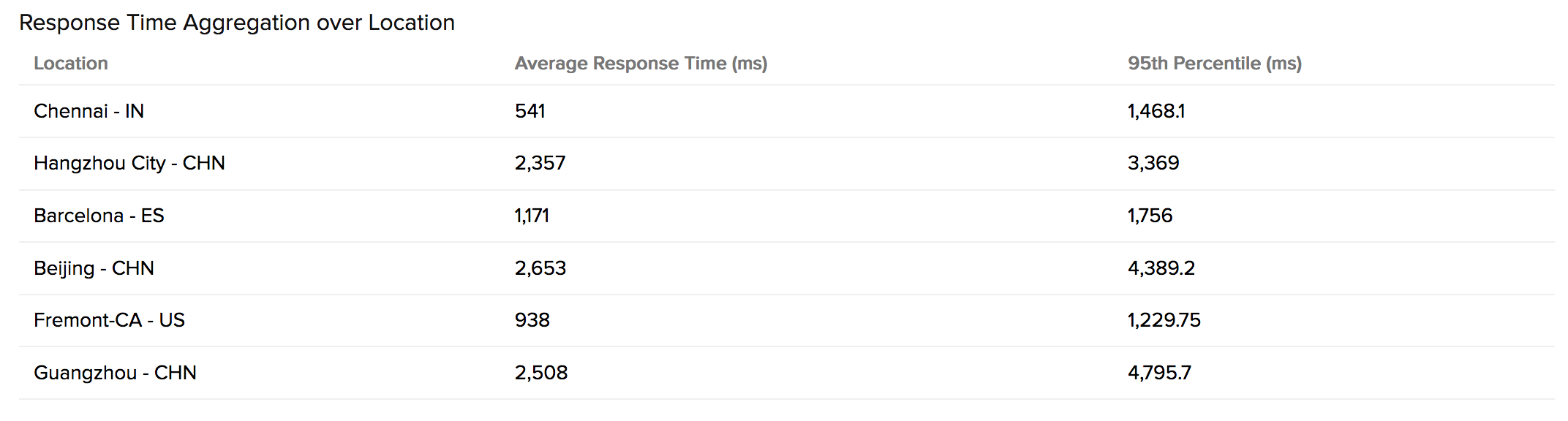Click the Barcelona - ES location name
The height and width of the screenshot is (421, 1568).
(x=99, y=216)
